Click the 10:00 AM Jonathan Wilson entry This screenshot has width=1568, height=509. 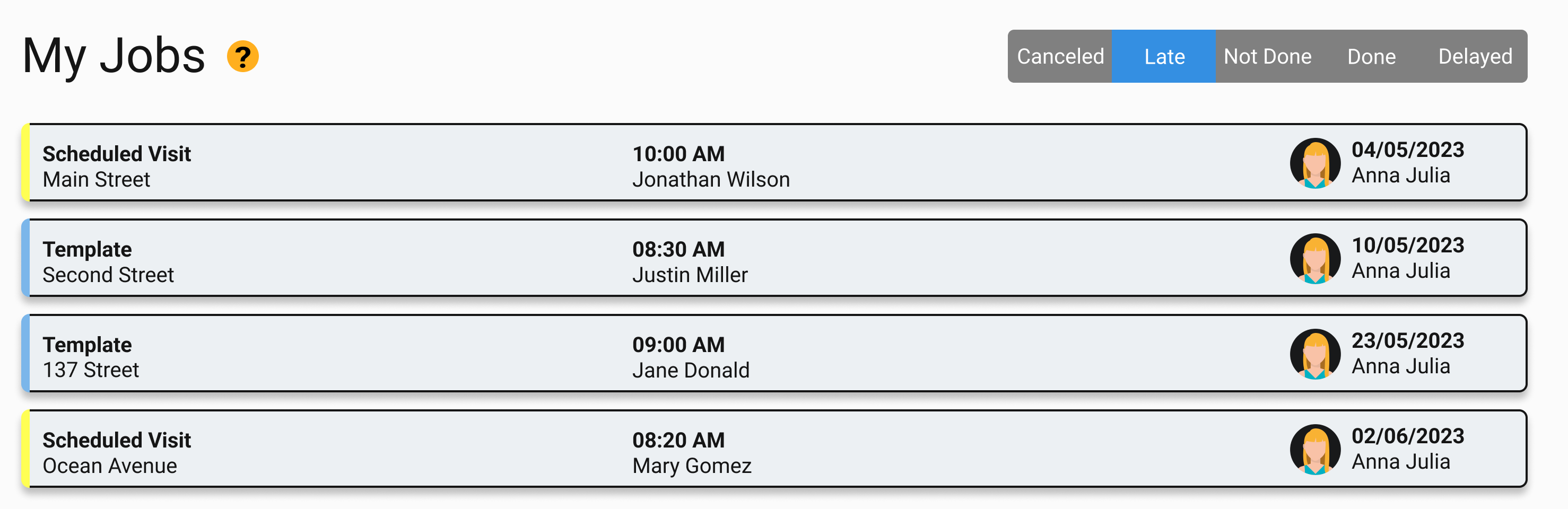pos(711,166)
